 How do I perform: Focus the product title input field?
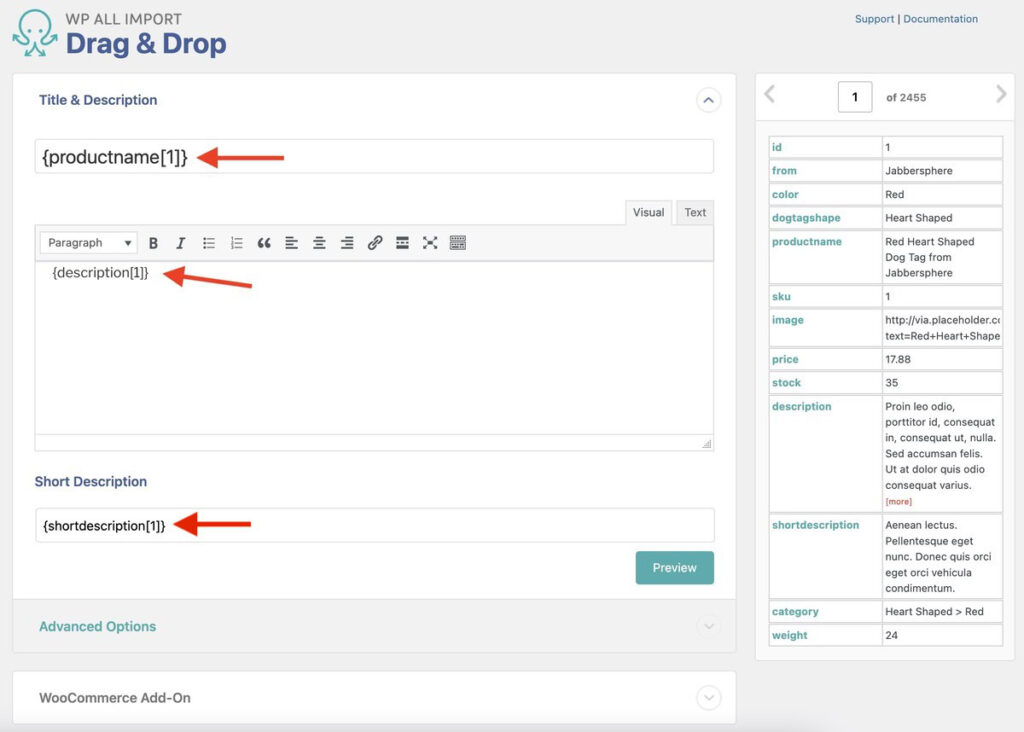(x=374, y=157)
